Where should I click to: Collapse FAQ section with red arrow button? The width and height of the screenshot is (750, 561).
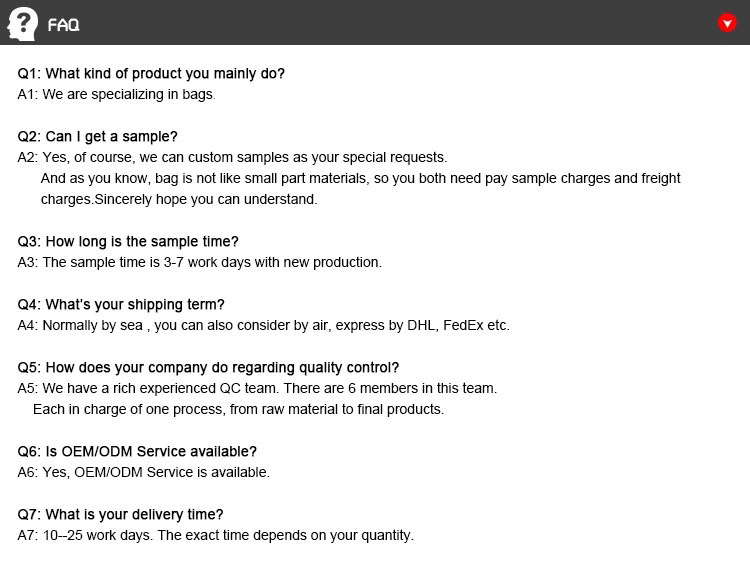[x=727, y=23]
